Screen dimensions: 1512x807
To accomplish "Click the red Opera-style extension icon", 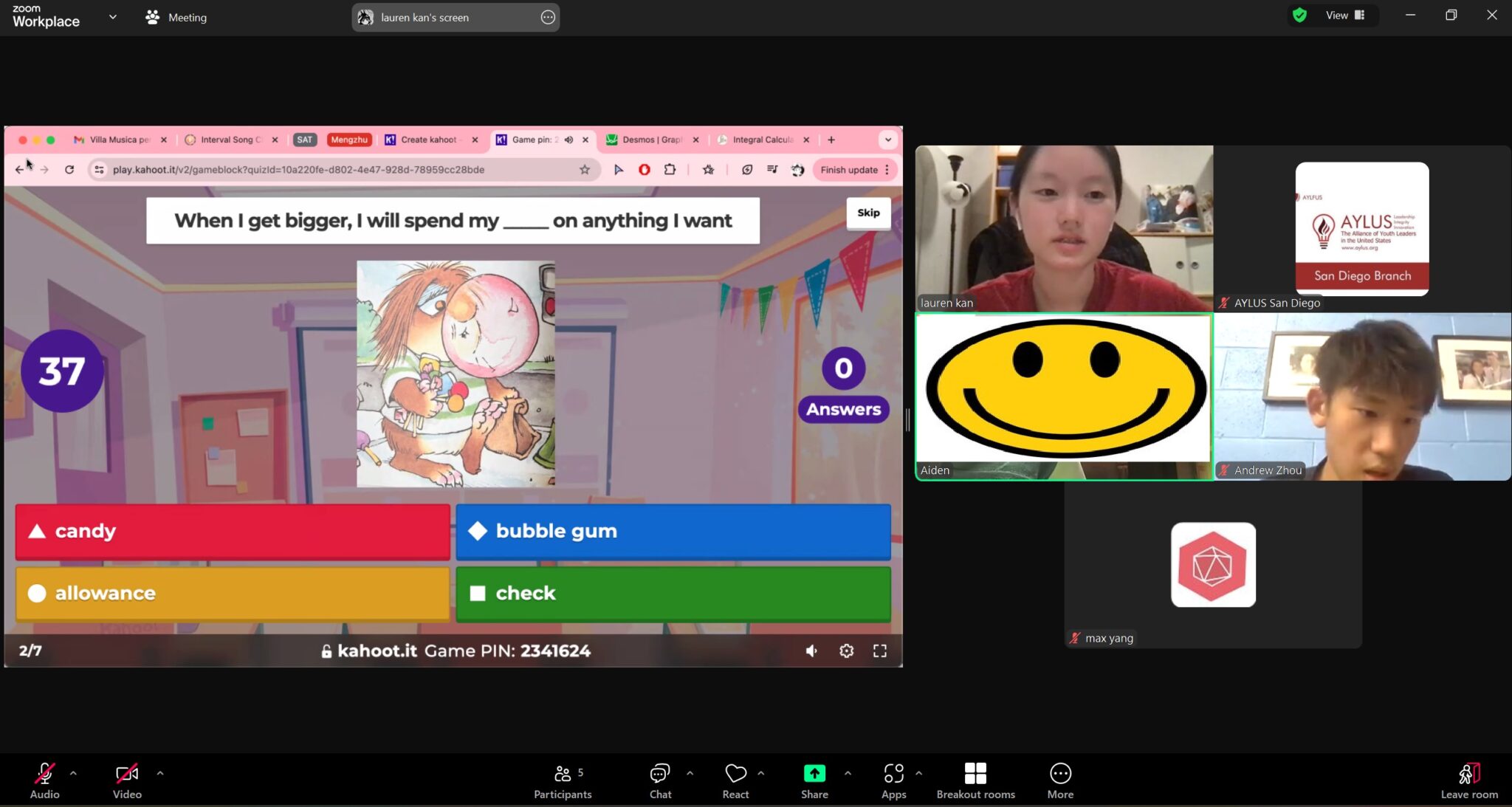I will (645, 170).
